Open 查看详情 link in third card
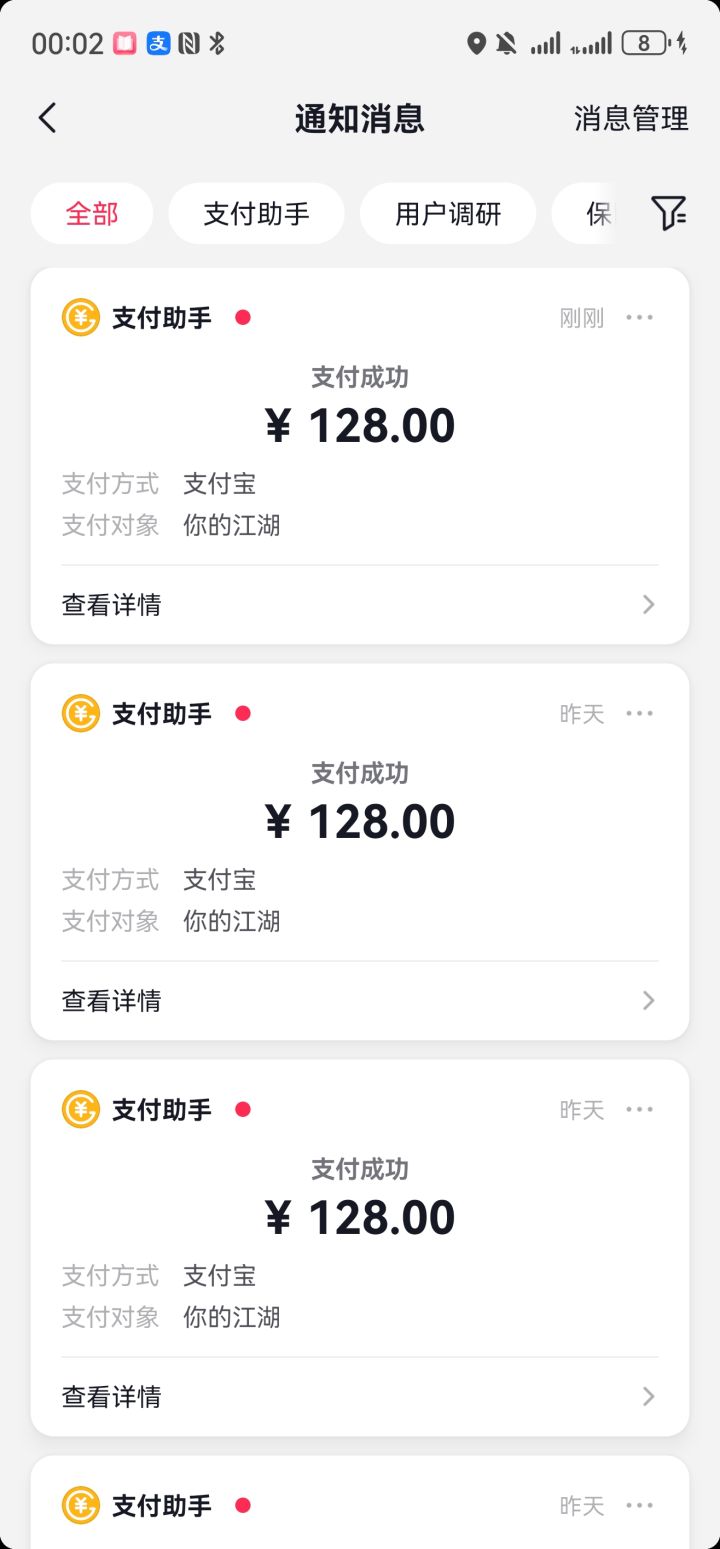The width and height of the screenshot is (720, 1549). point(112,1397)
